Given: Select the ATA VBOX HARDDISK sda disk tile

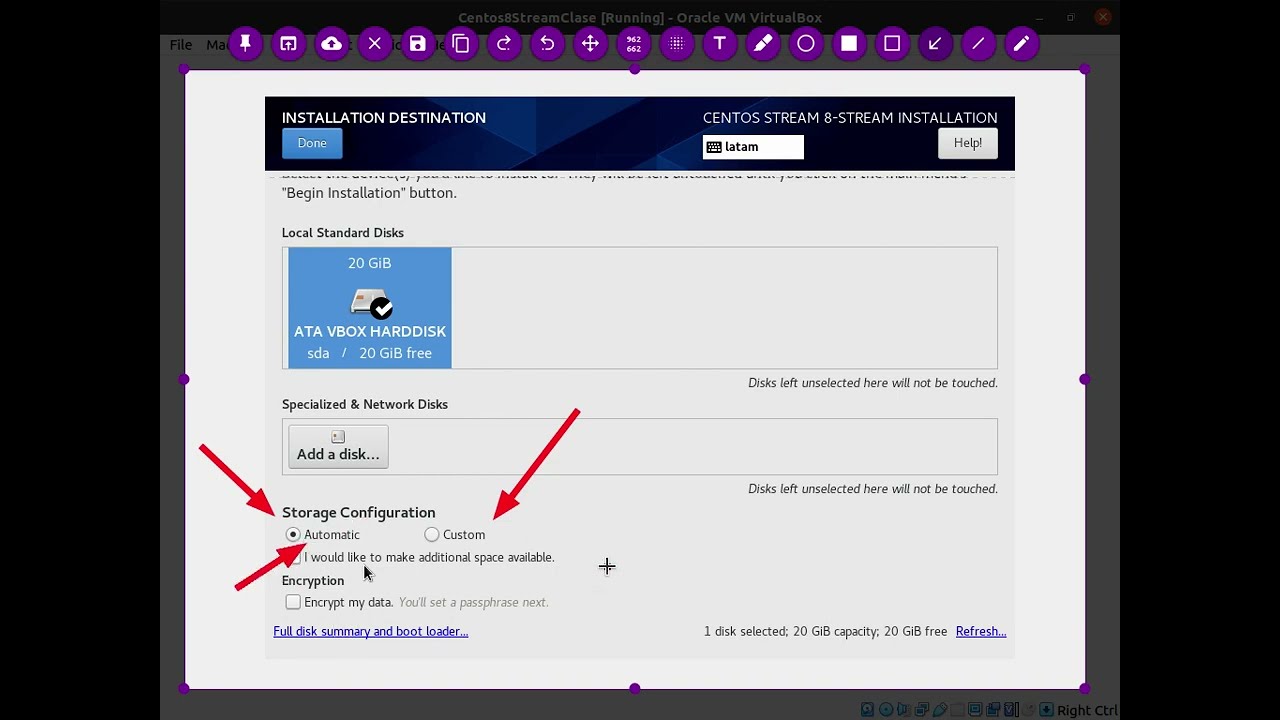Looking at the screenshot, I should (x=370, y=308).
